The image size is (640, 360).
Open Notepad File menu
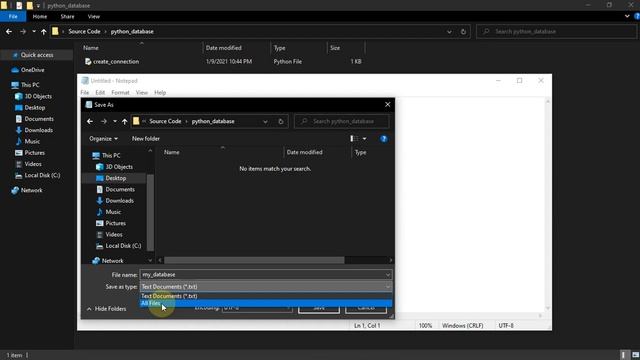(x=84, y=93)
